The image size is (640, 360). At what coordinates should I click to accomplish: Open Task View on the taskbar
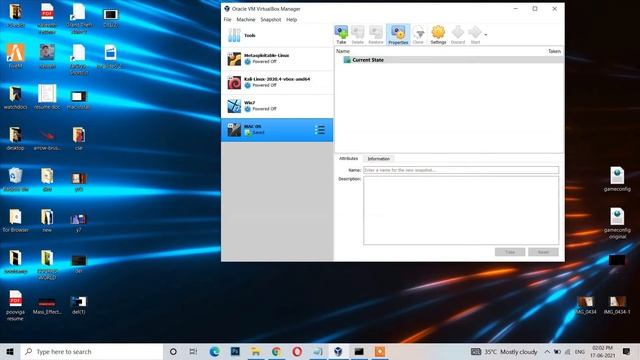[x=193, y=351]
